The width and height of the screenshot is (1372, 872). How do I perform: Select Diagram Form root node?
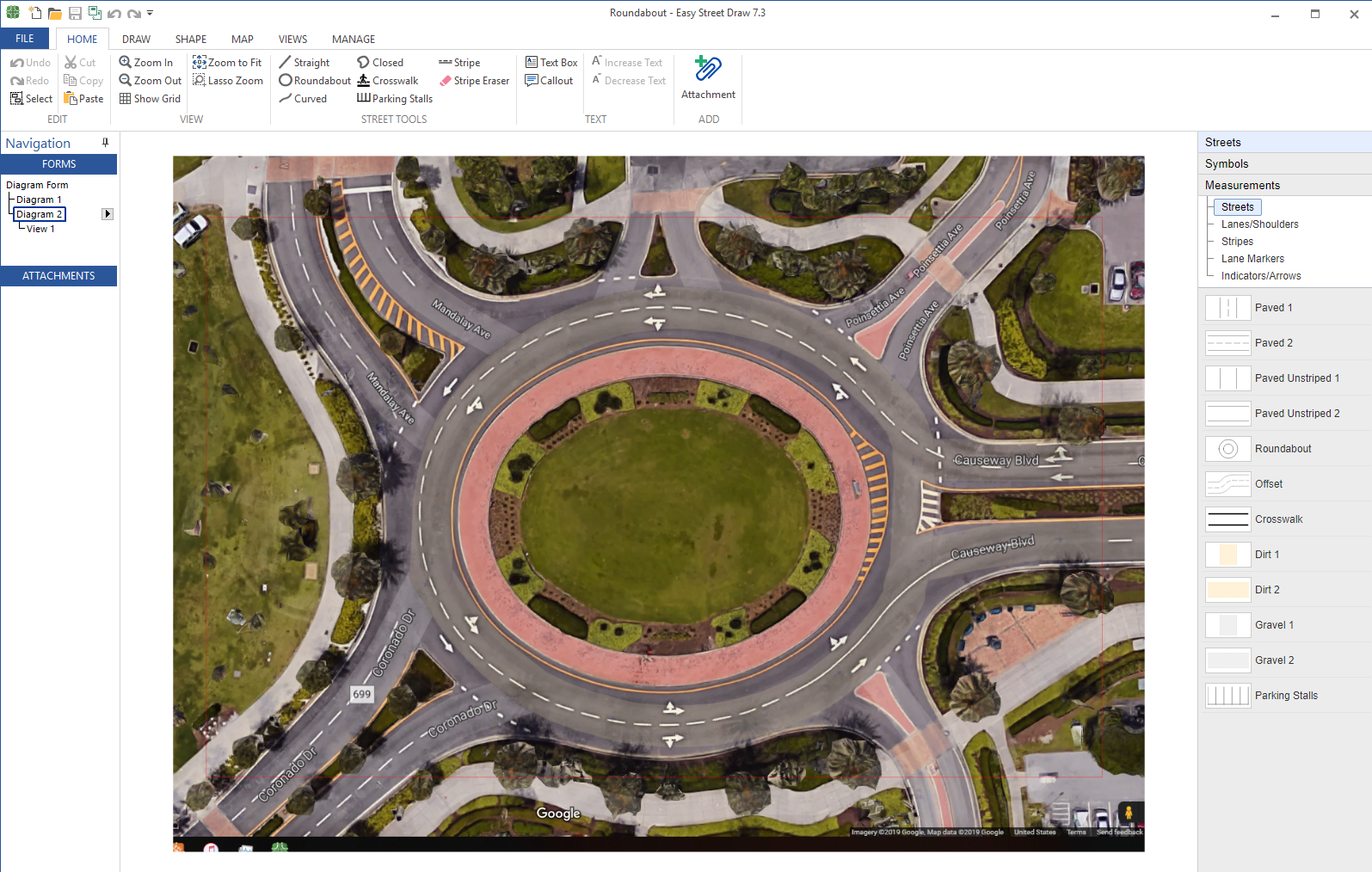click(37, 185)
